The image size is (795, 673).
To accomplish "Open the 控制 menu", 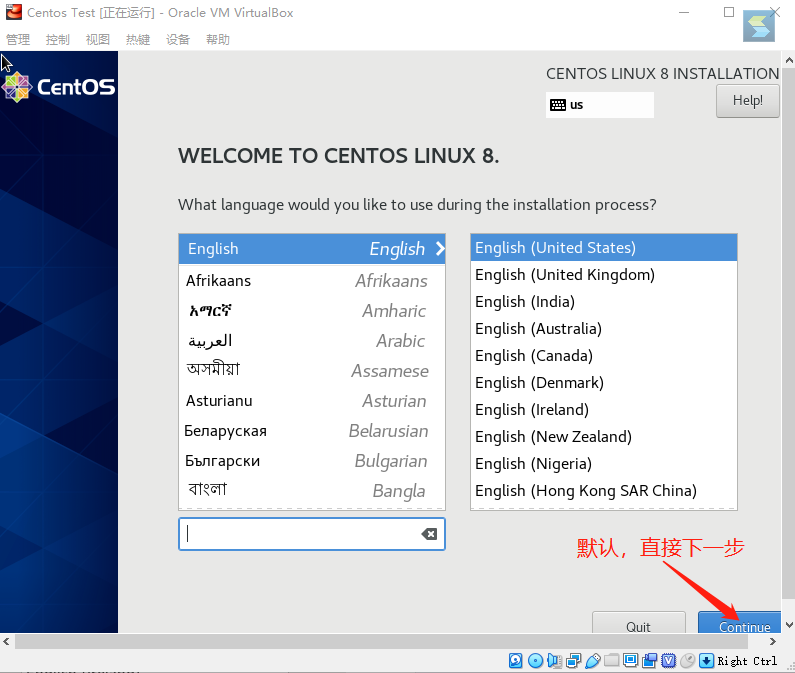I will [57, 40].
